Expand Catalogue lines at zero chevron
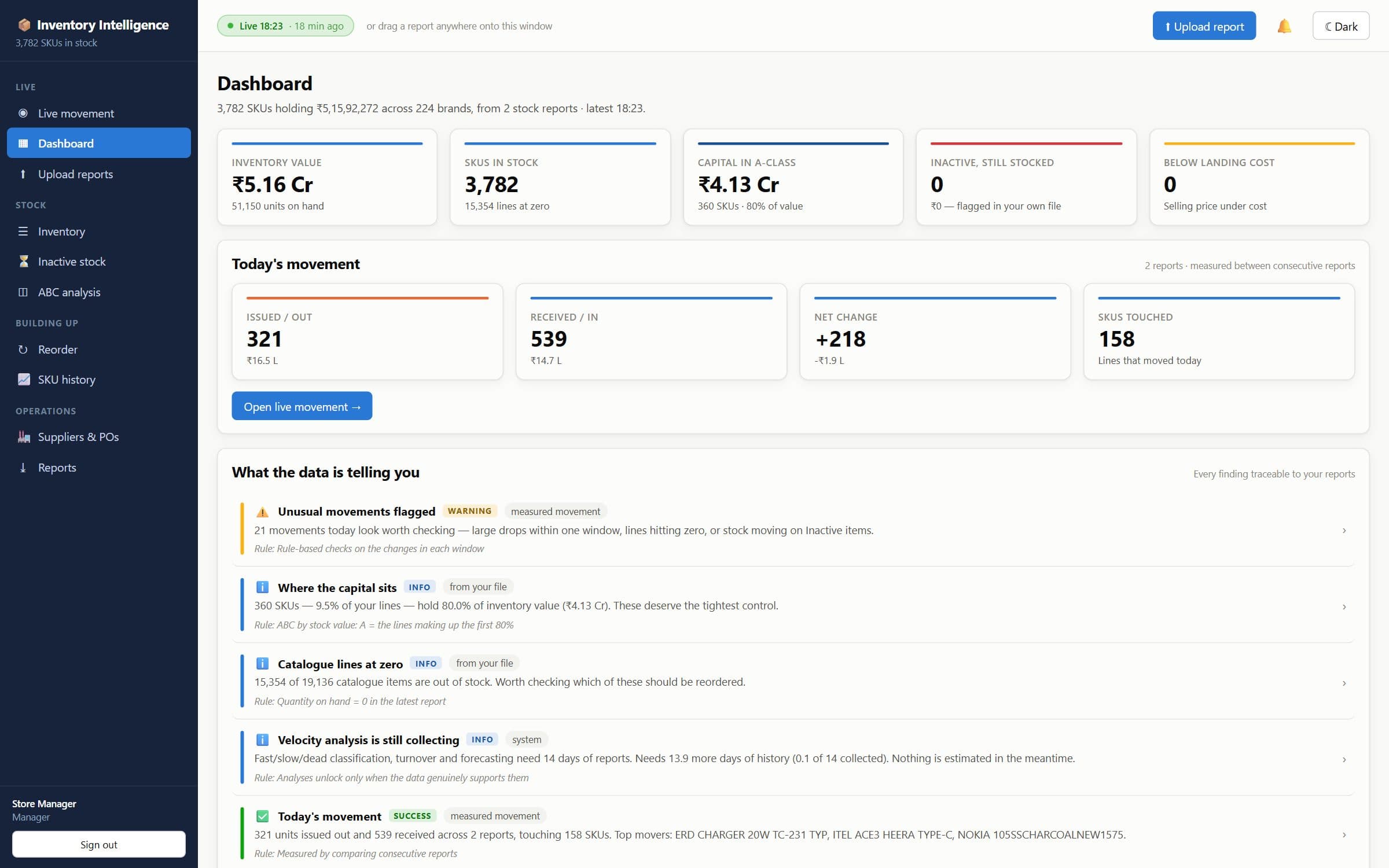The width and height of the screenshot is (1389, 868). pyautogui.click(x=1344, y=683)
